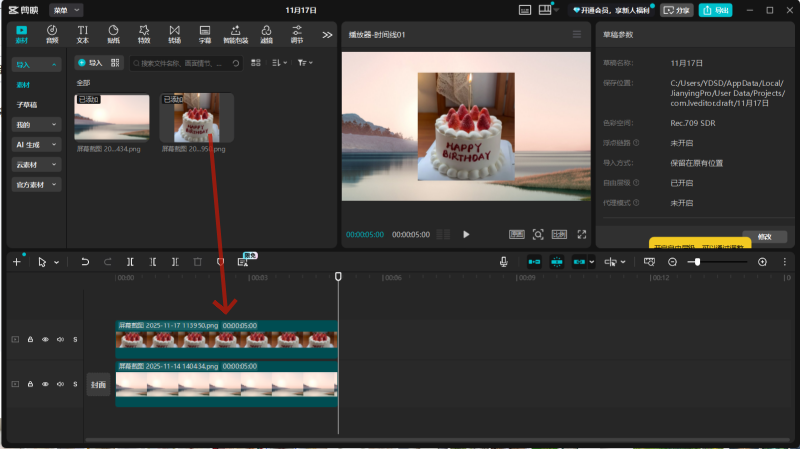Switch to the 音频 (Audio) tab
The height and width of the screenshot is (449, 800).
click(x=52, y=34)
